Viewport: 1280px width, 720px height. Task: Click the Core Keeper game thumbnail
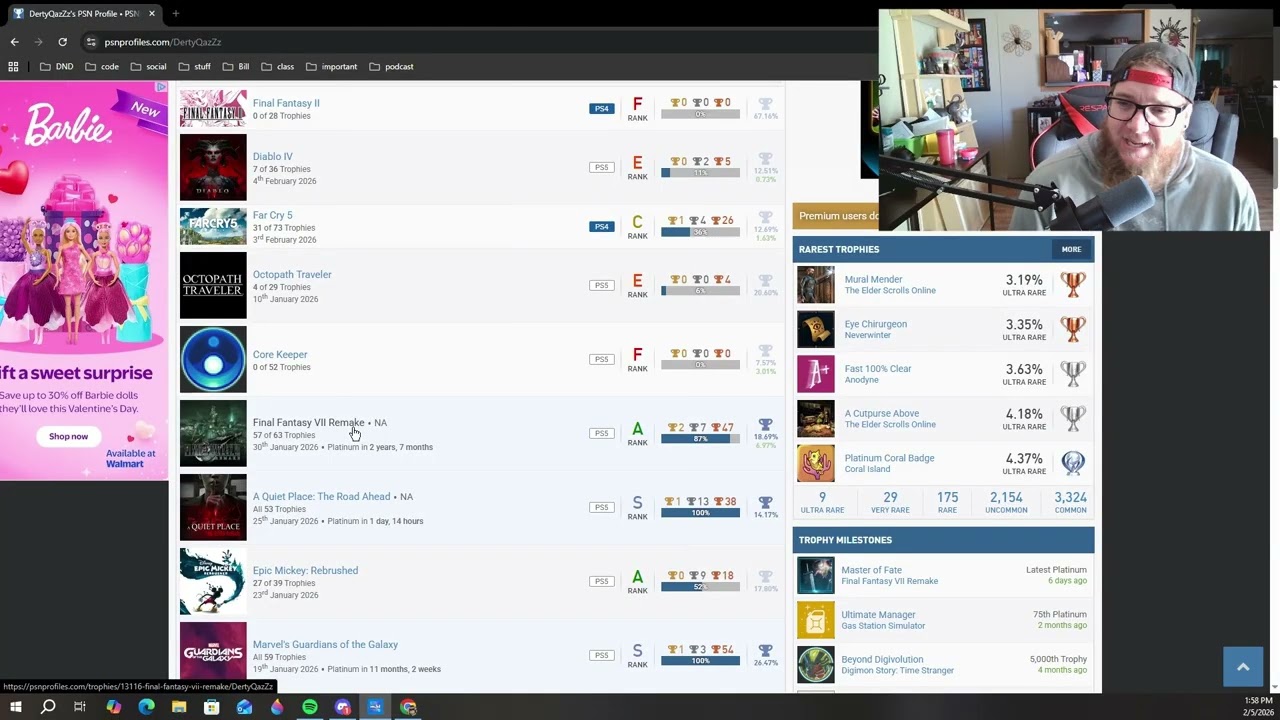213,359
